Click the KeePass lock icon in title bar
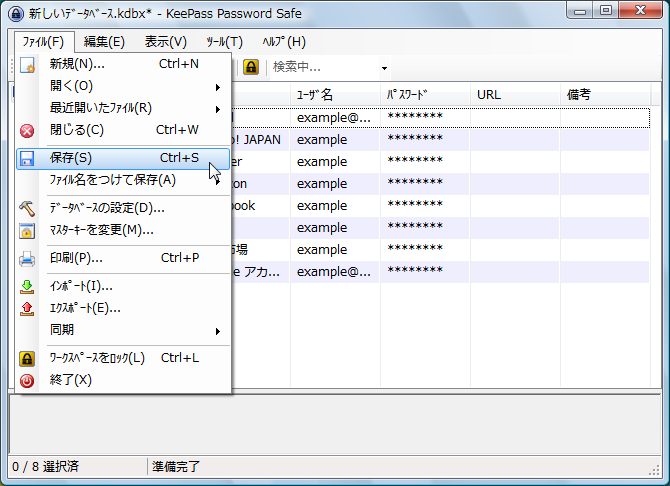This screenshot has width=670, height=486. coord(16,14)
